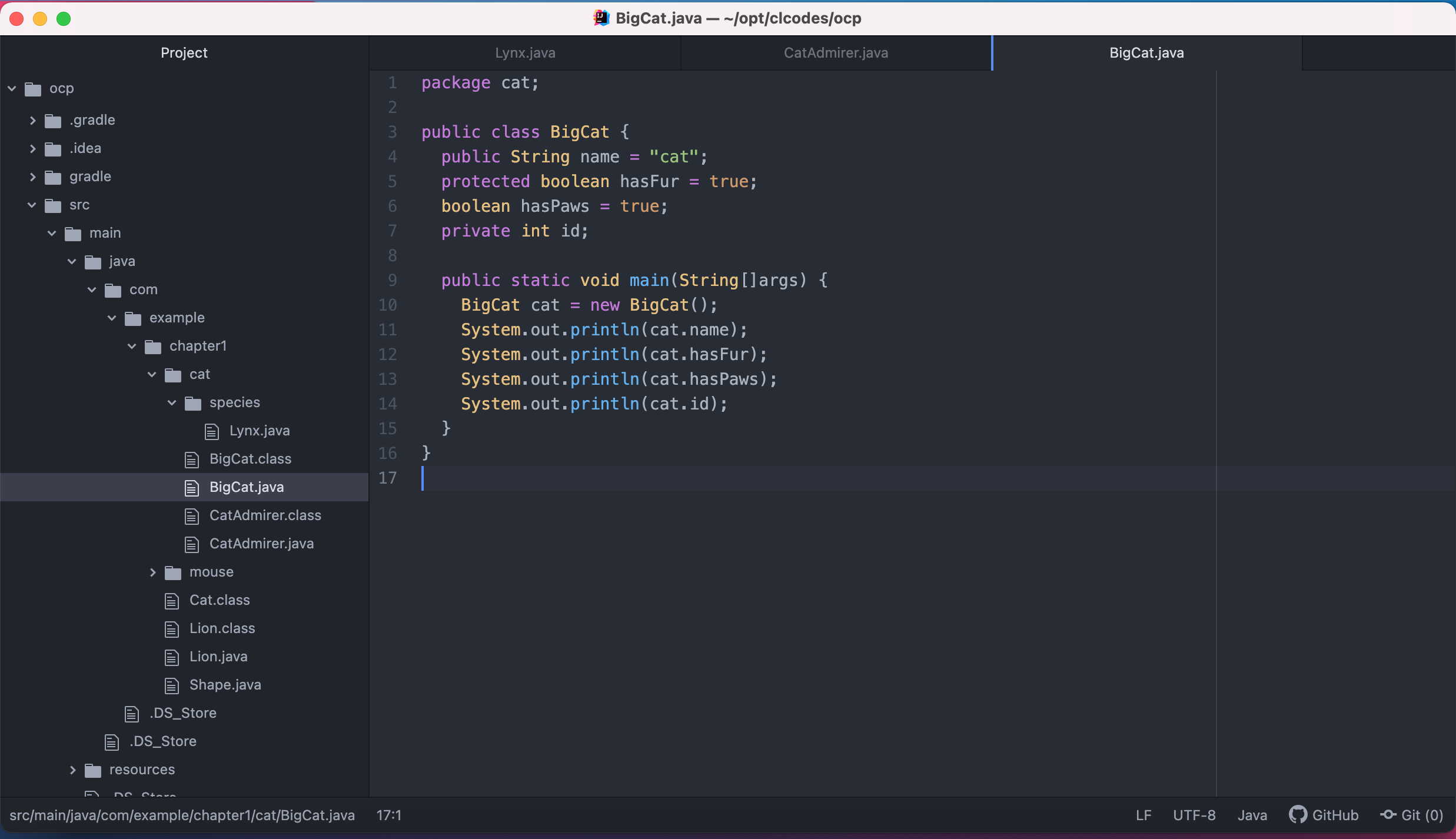The width and height of the screenshot is (1456, 839).
Task: Click the file path in status bar
Action: [182, 815]
